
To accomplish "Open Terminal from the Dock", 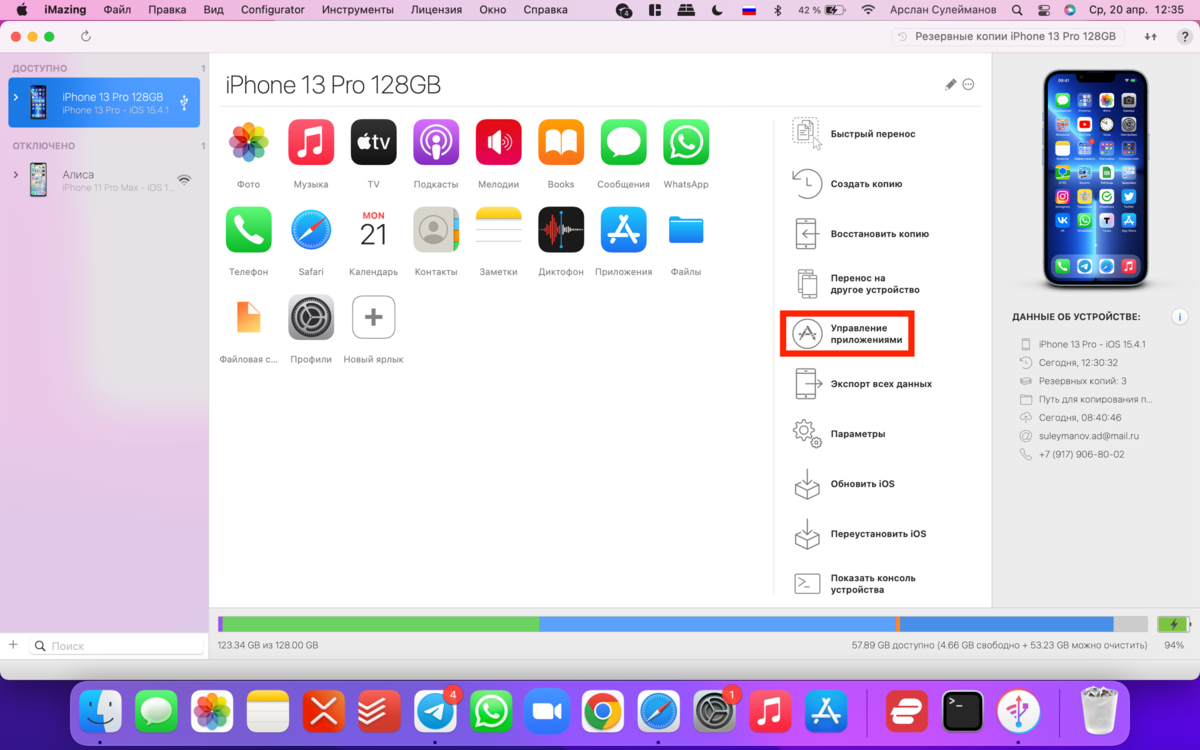I will click(963, 712).
